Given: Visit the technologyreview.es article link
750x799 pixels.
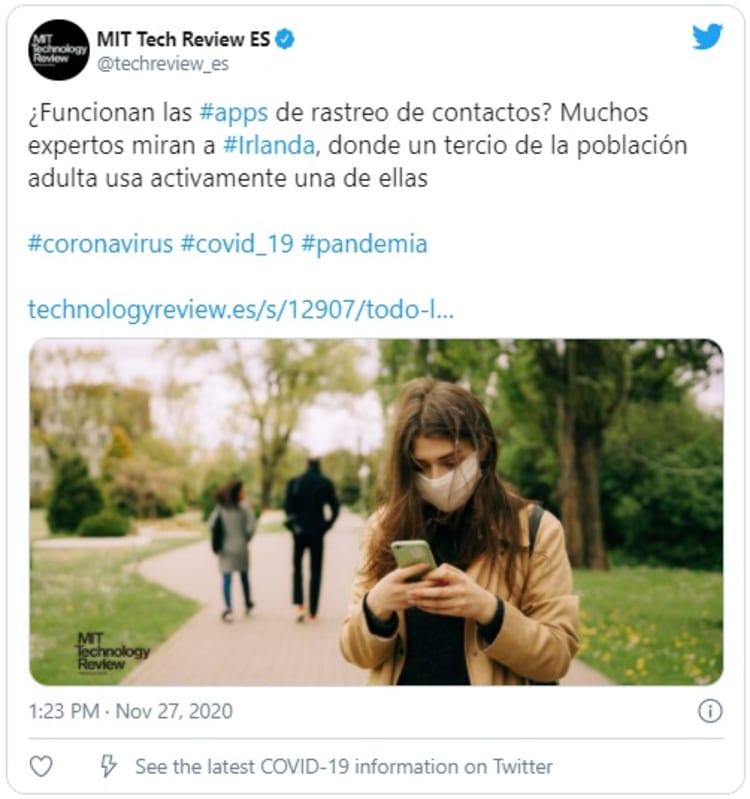Looking at the screenshot, I should [240, 309].
